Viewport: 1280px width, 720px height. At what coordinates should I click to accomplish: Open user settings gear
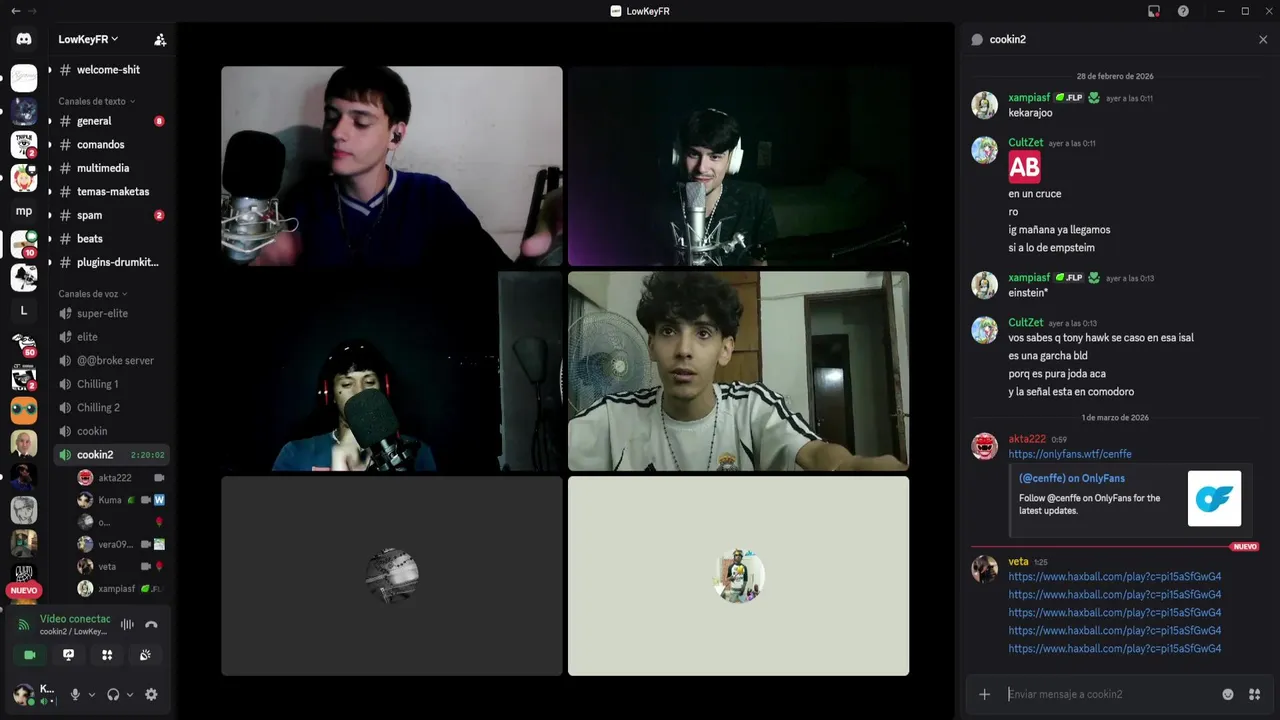click(x=151, y=694)
